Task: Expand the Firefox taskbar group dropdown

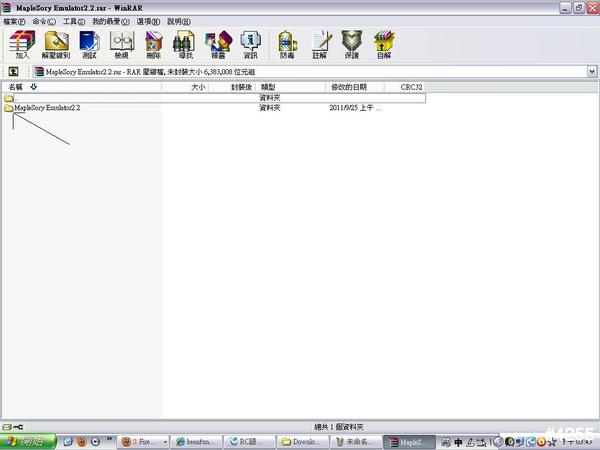Action: tap(165, 442)
